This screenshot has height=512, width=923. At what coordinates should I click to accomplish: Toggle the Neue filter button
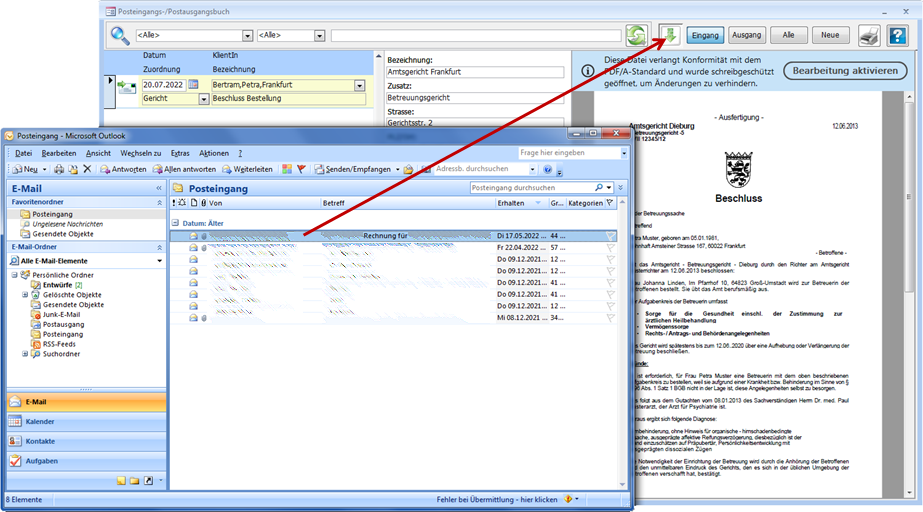(x=830, y=35)
